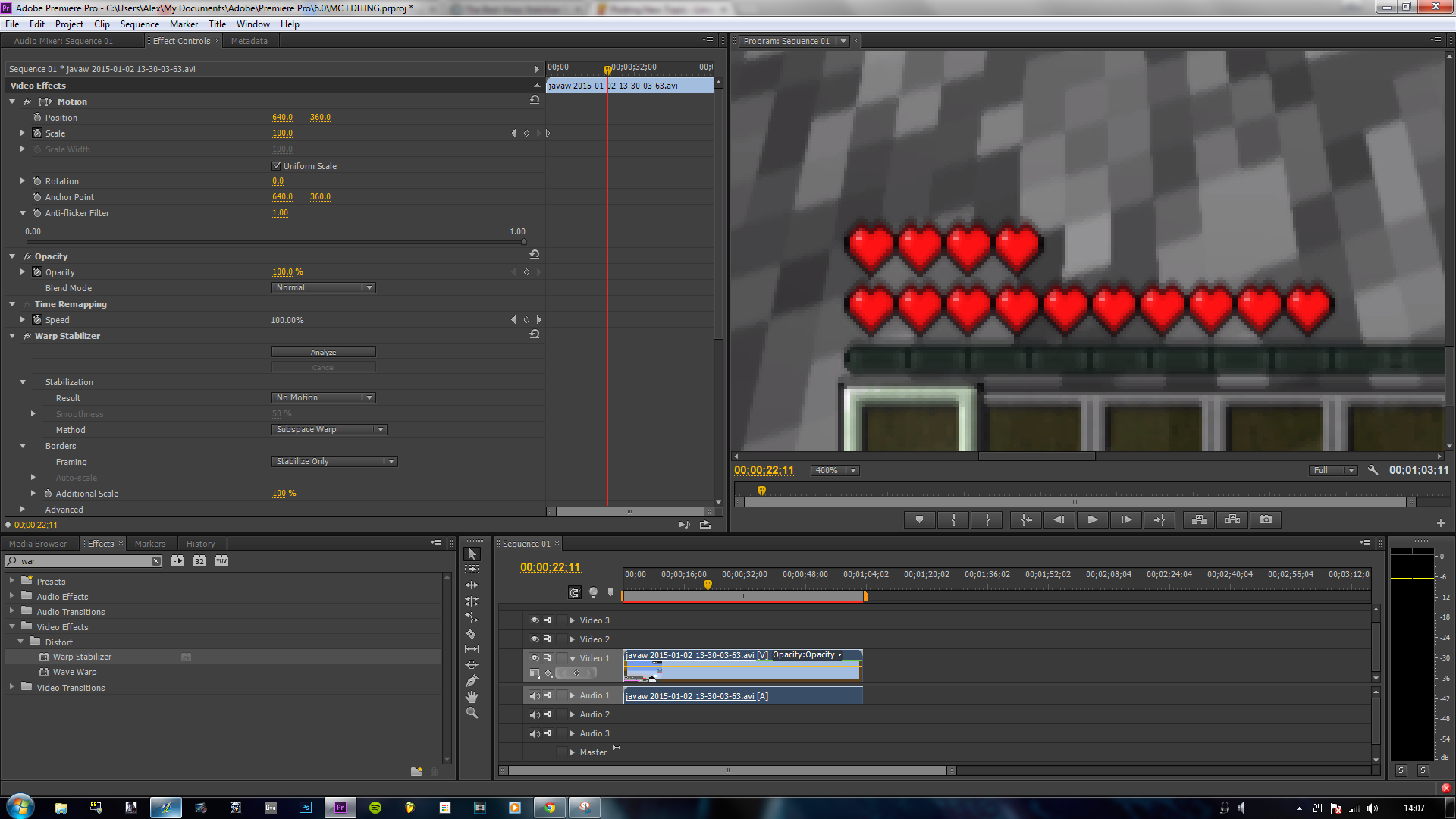Click the Opacity 100.0 % value

[x=287, y=272]
